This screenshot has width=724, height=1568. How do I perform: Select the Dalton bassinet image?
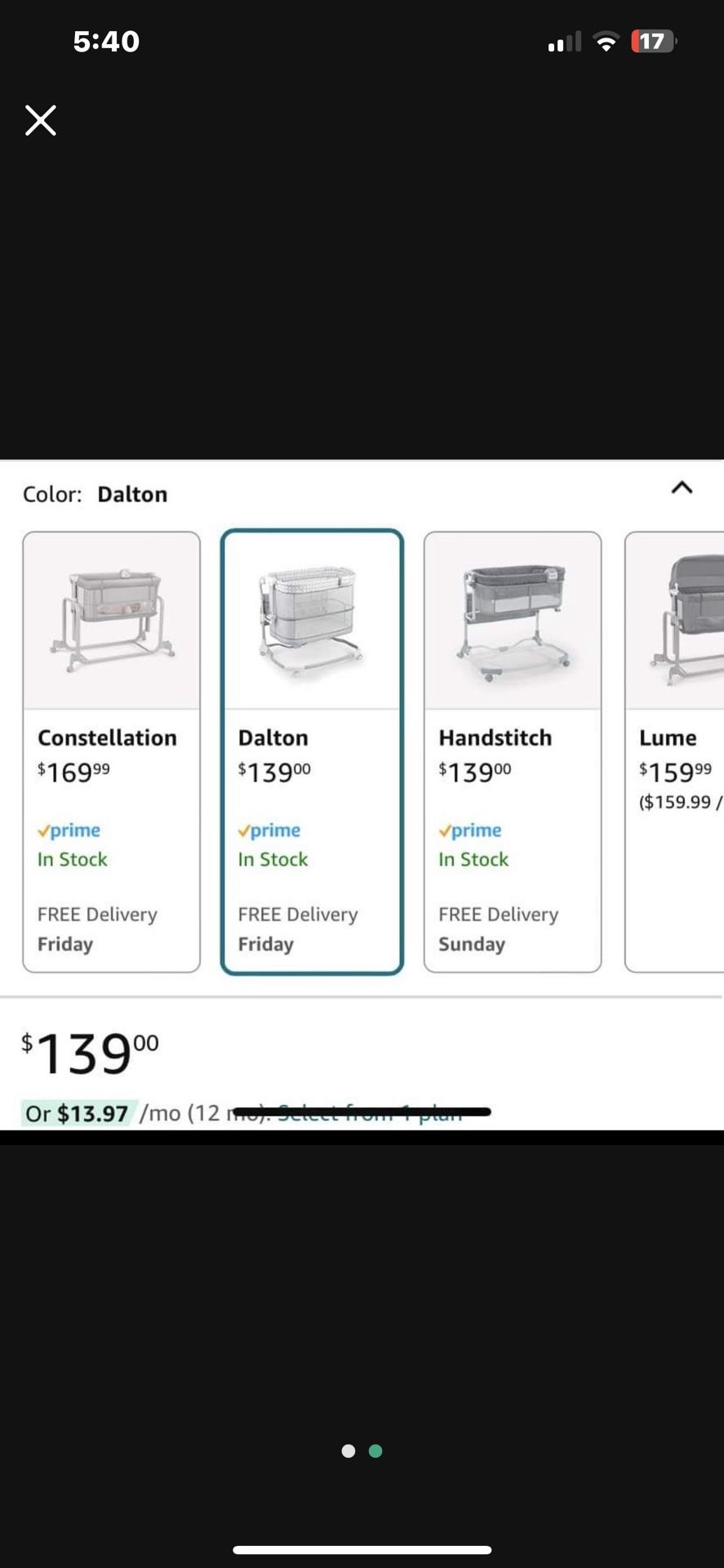click(312, 621)
